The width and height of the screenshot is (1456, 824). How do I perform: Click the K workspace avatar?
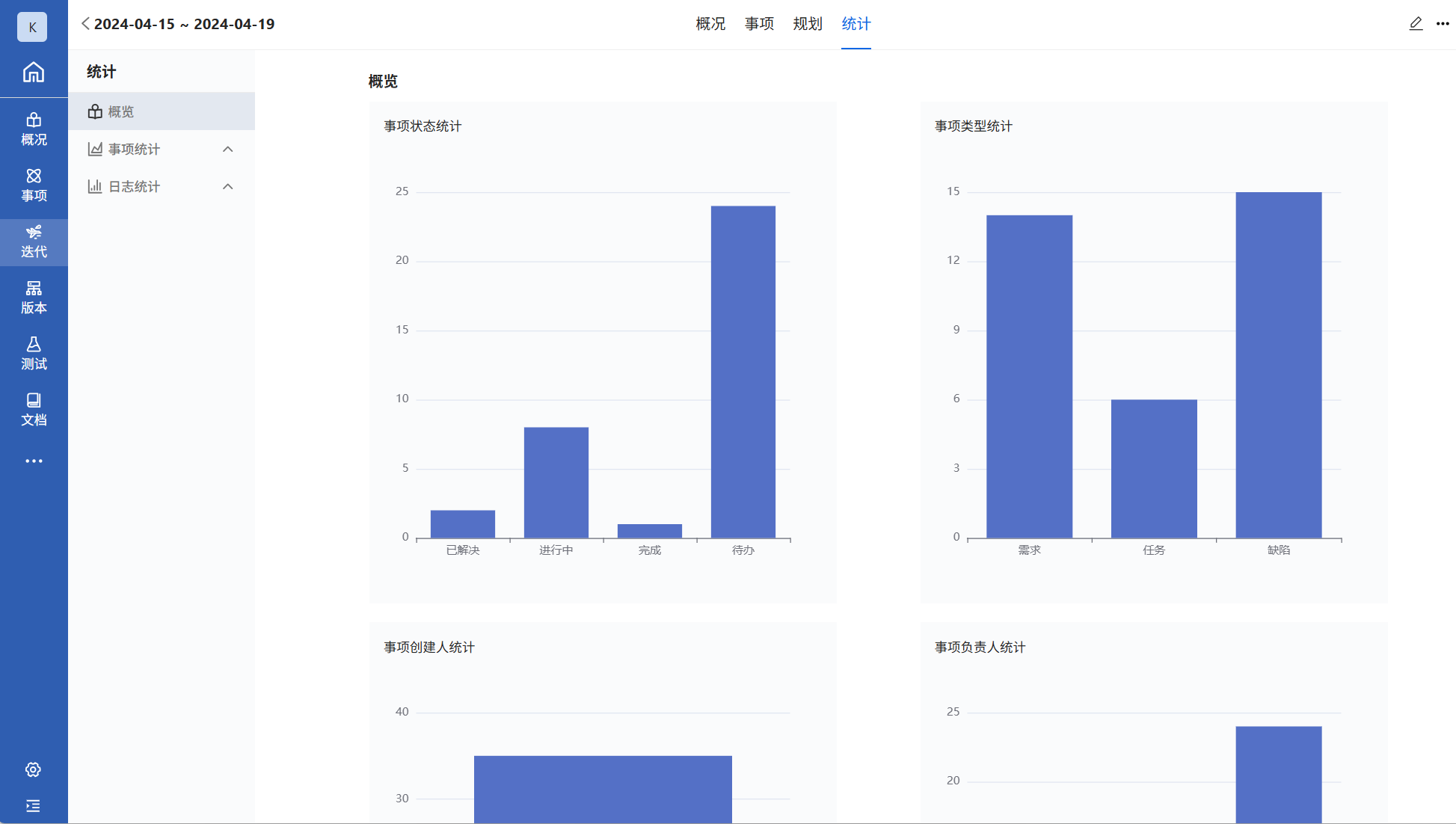pyautogui.click(x=32, y=27)
